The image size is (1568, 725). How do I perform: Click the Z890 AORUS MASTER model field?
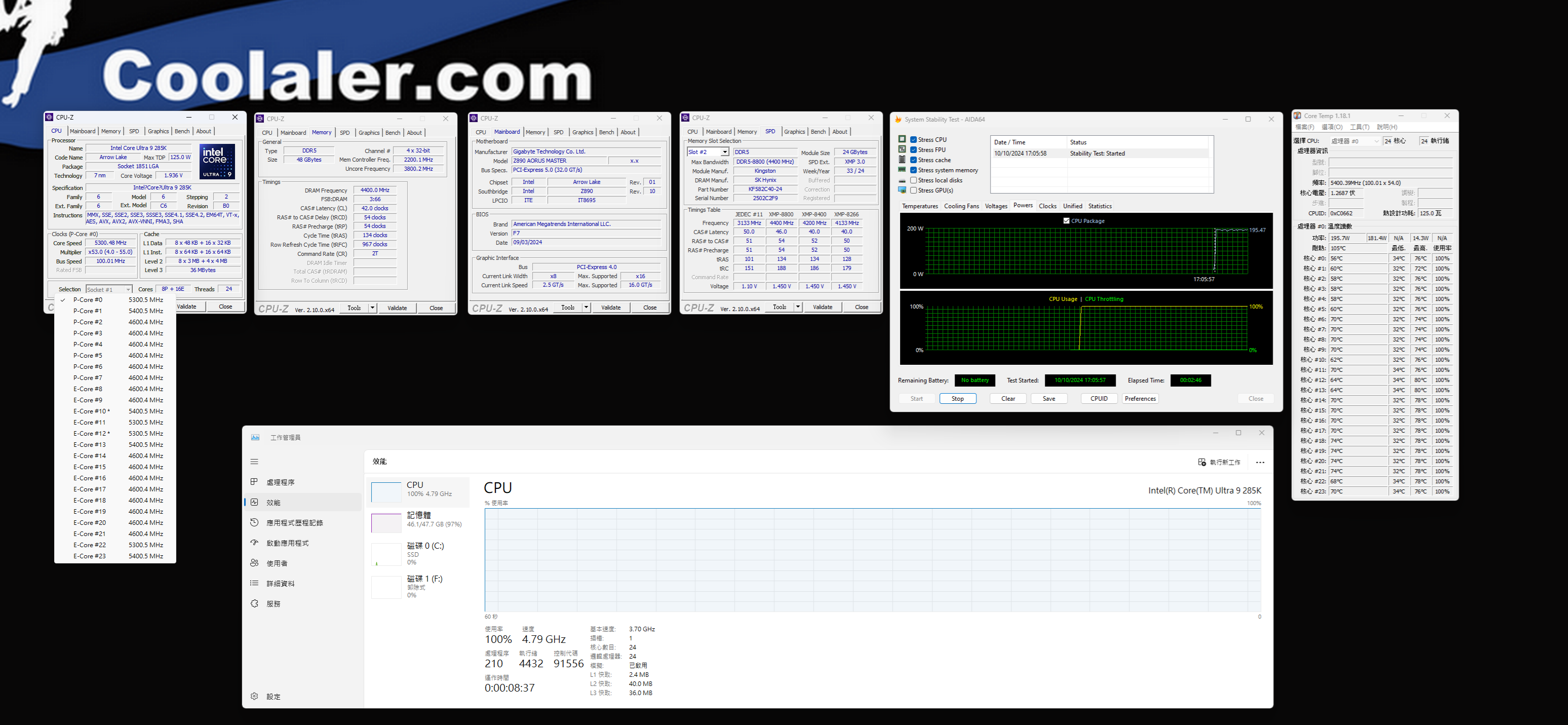[559, 161]
